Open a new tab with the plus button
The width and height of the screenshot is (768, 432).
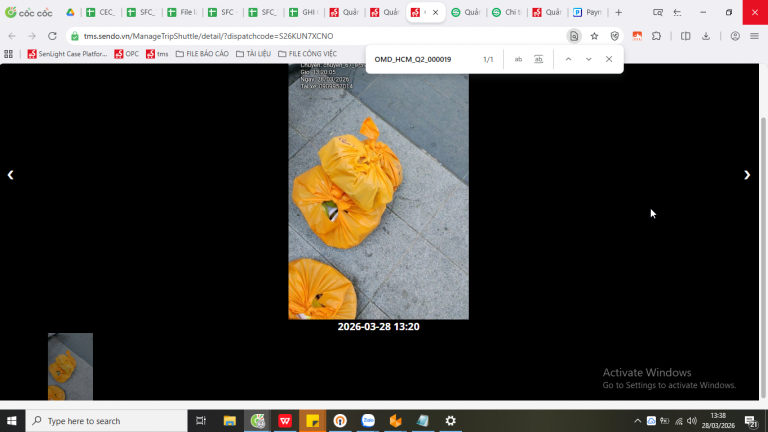pos(619,13)
